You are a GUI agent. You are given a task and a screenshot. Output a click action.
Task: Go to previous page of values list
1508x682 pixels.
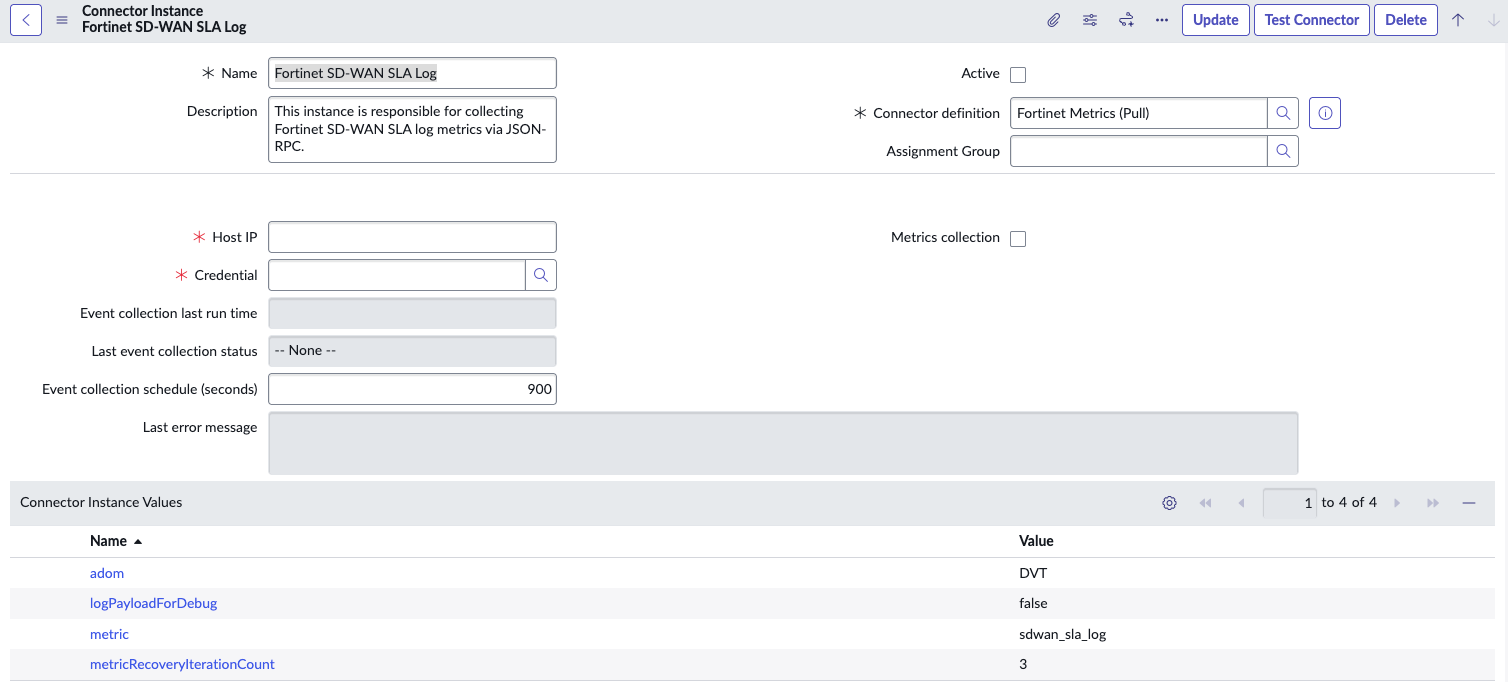point(1241,503)
